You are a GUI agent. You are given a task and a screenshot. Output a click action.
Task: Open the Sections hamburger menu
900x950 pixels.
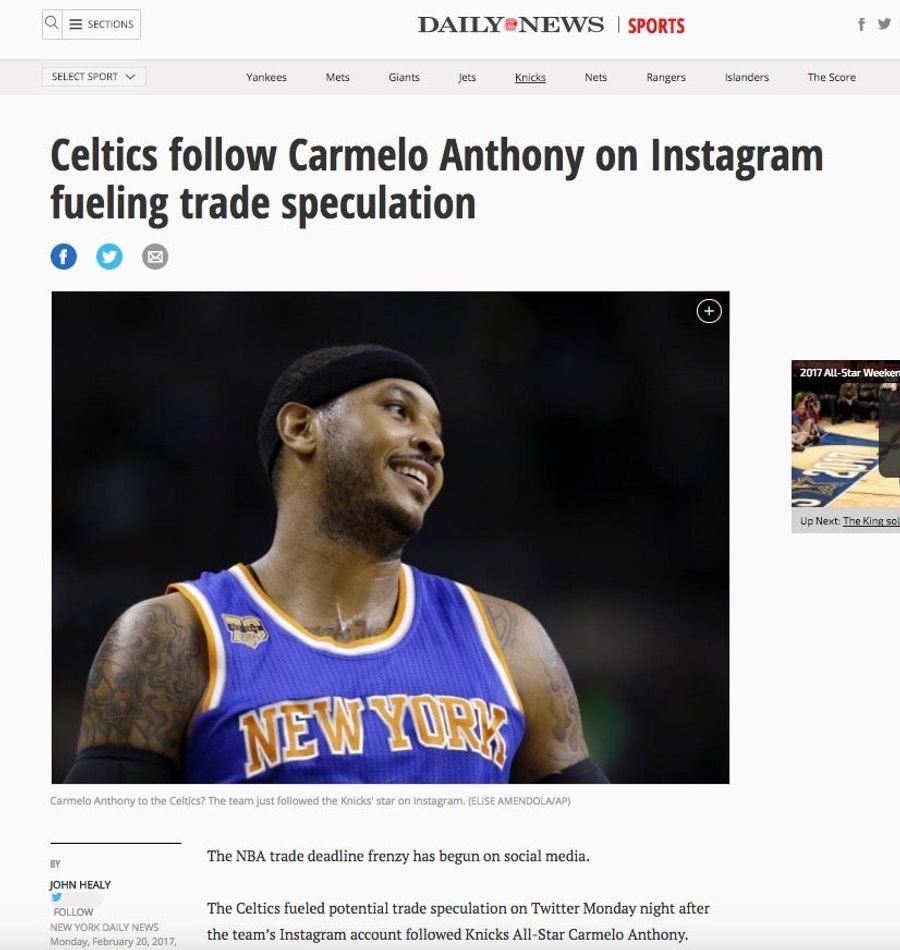[102, 24]
